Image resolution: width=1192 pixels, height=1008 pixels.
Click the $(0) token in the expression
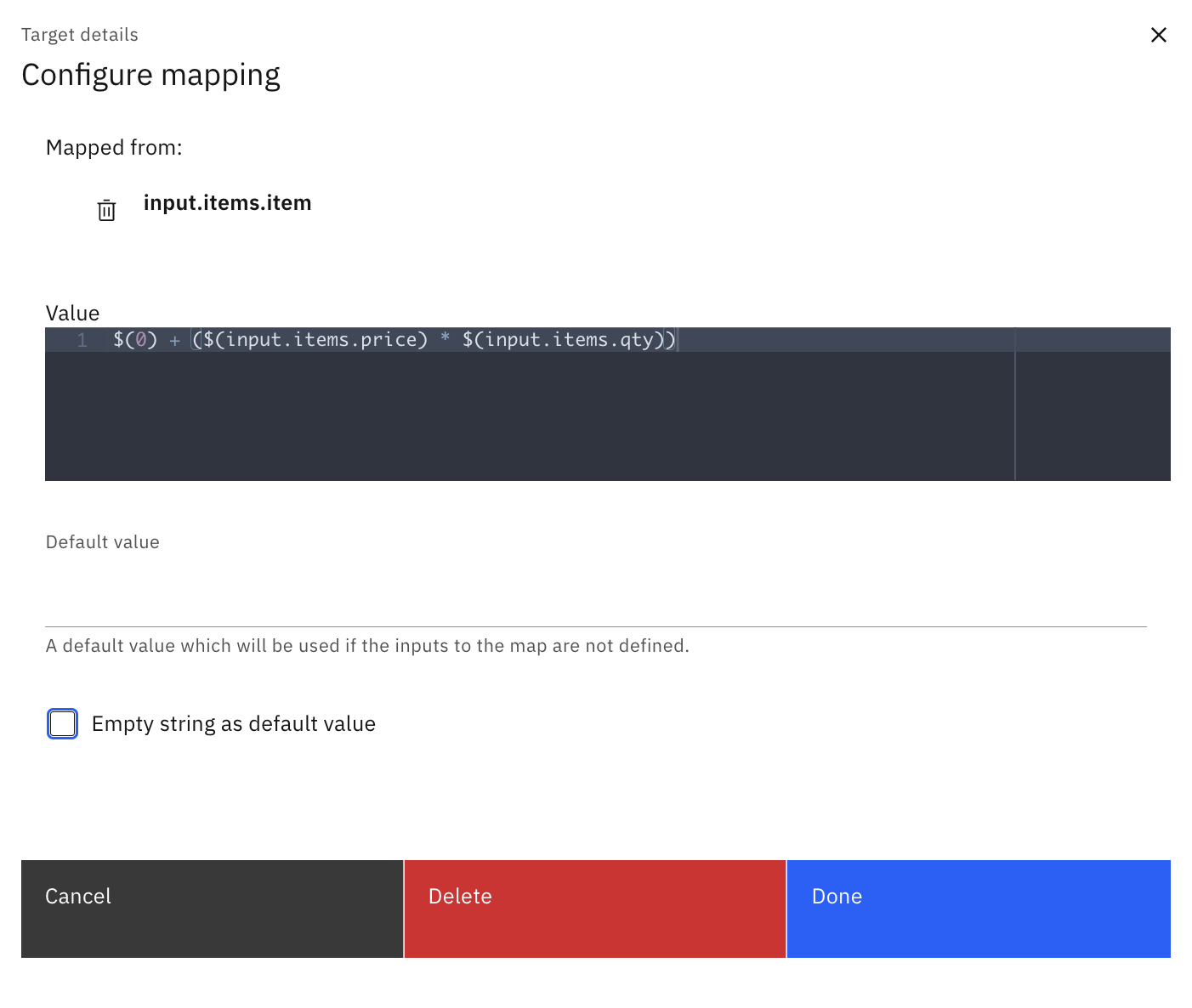coord(135,340)
